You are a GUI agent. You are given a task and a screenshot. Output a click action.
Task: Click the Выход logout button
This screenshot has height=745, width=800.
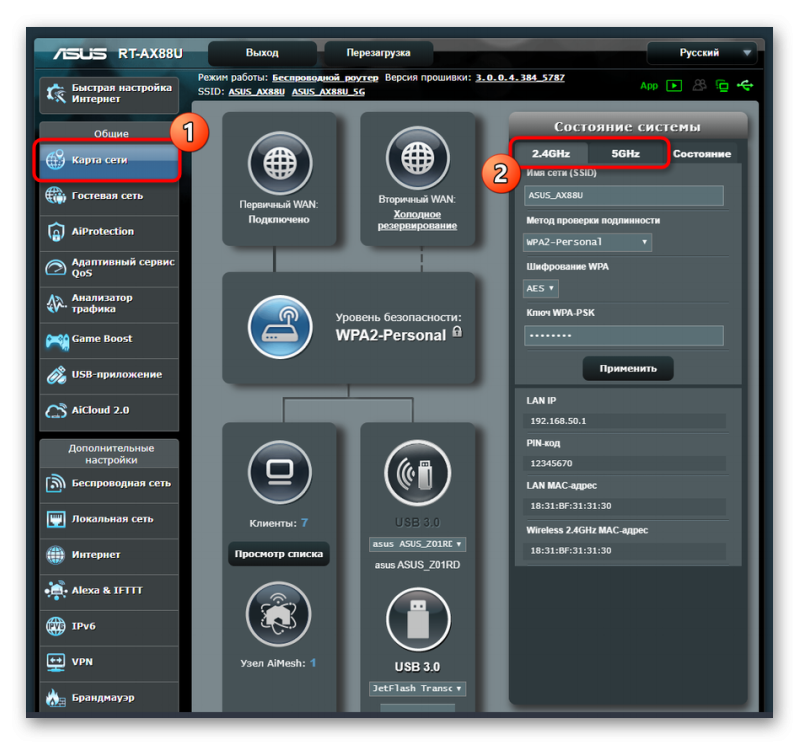click(262, 53)
